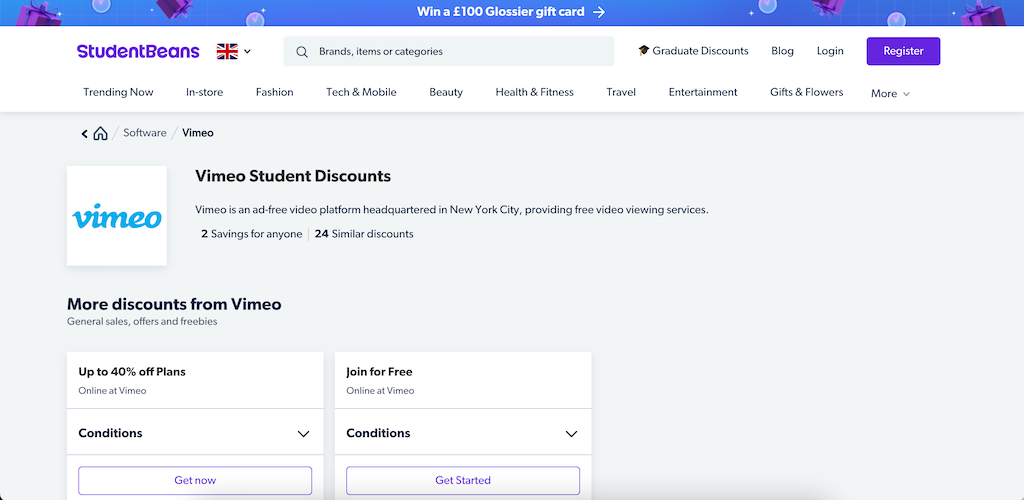Open the Tech & Mobile category
Viewport: 1024px width, 500px height.
361,92
